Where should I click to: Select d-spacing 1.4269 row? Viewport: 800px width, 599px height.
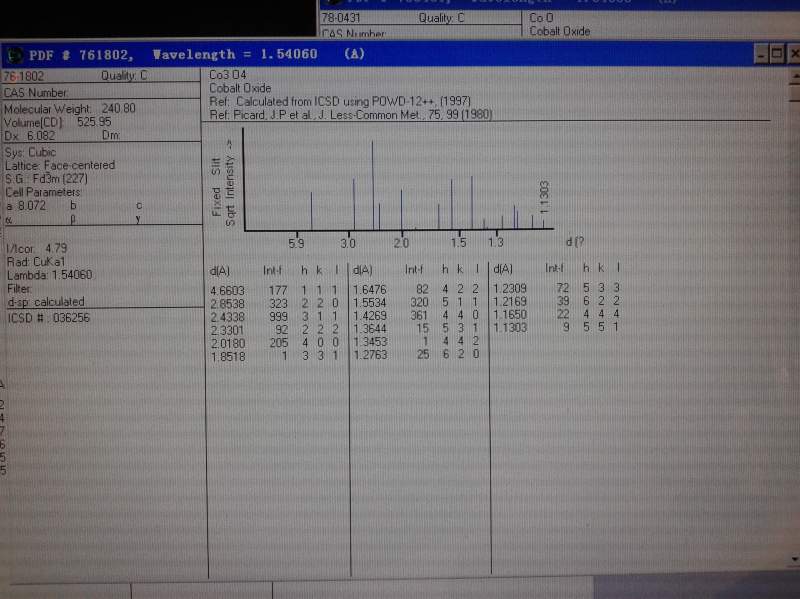click(417, 315)
